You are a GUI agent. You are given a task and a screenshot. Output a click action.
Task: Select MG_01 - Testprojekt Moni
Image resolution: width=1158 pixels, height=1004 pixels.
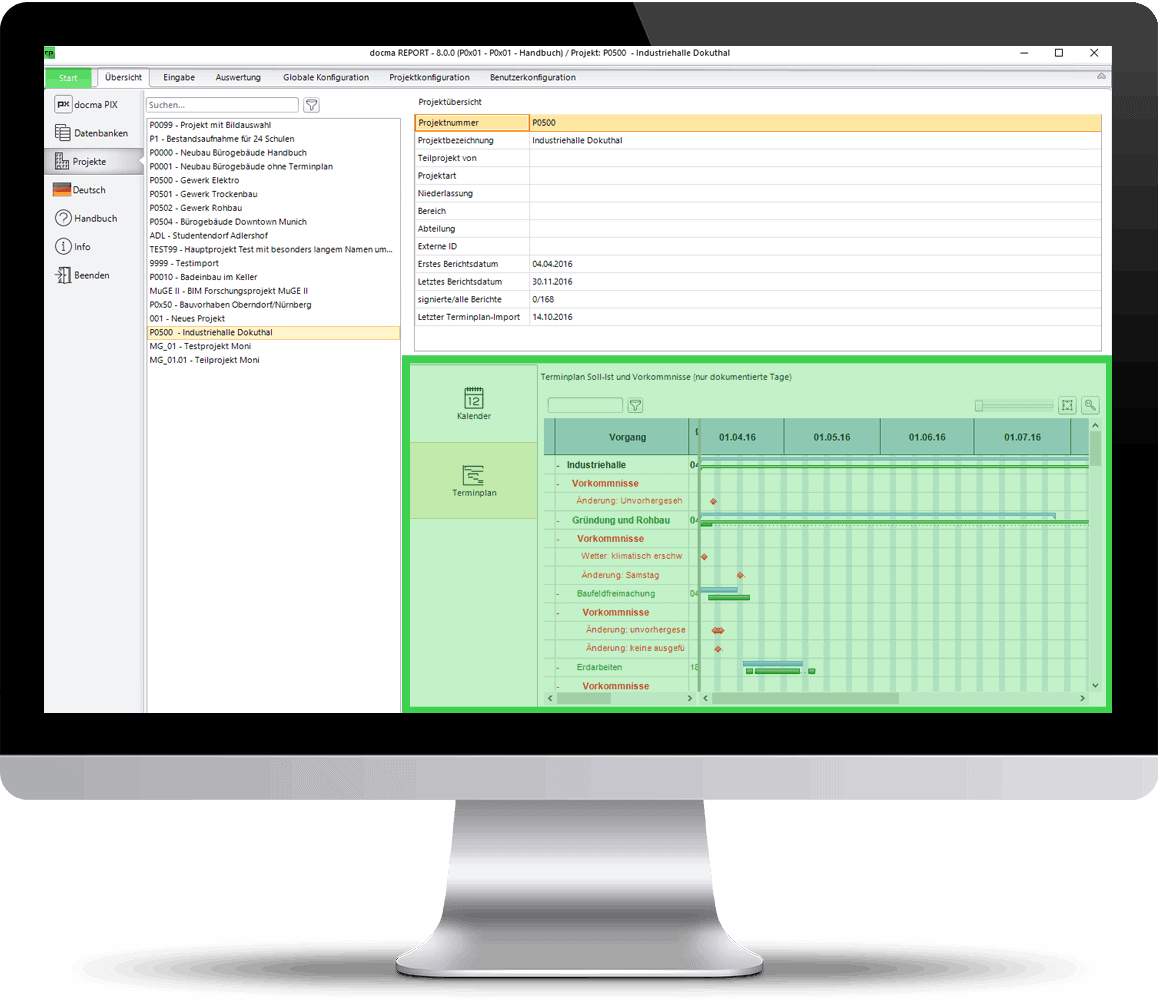pos(273,346)
